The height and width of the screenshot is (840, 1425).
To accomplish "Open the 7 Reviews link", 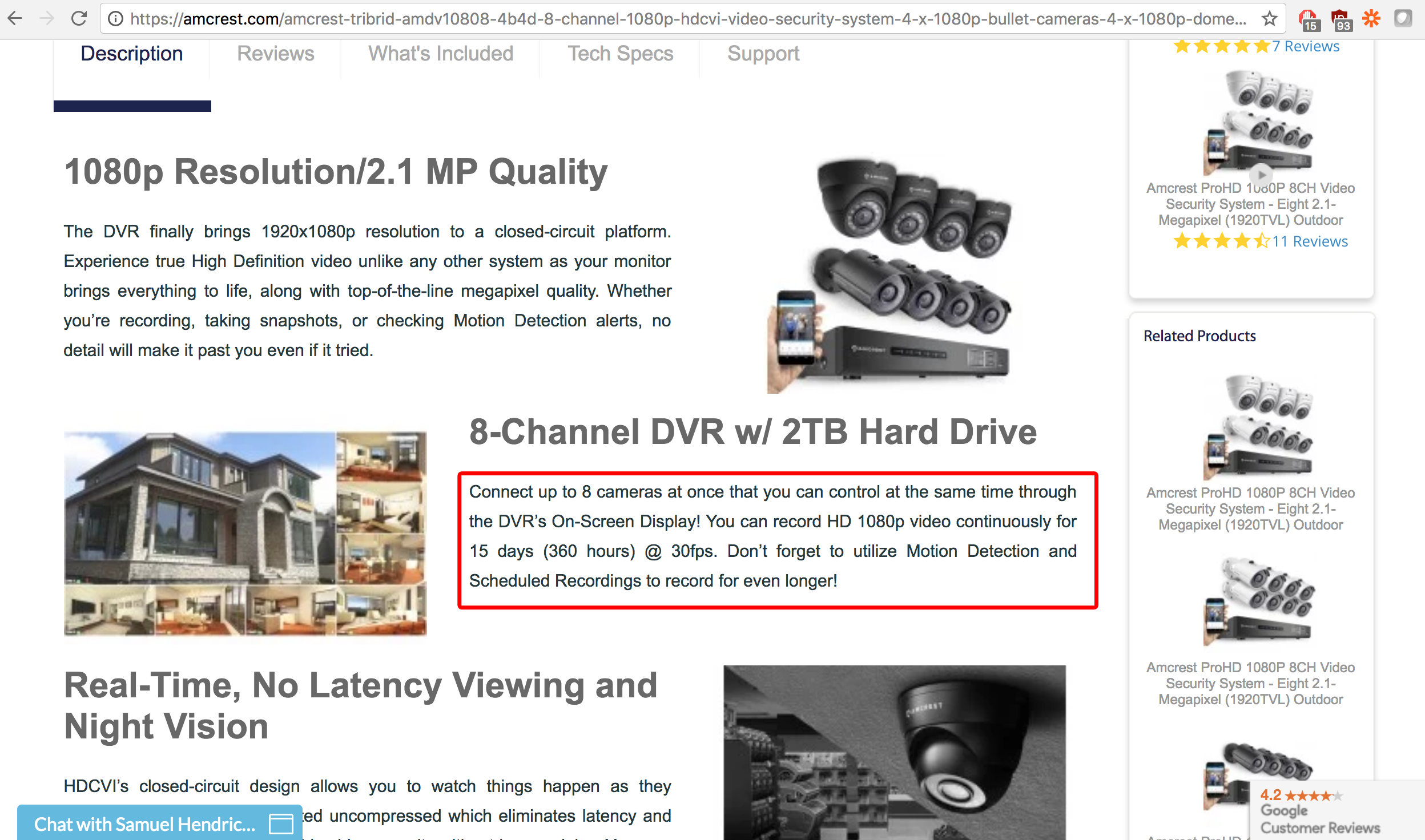I will pos(1306,46).
